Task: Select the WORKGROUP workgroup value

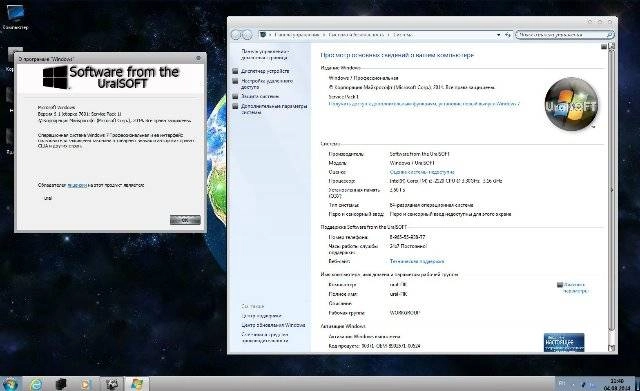Action: click(405, 313)
